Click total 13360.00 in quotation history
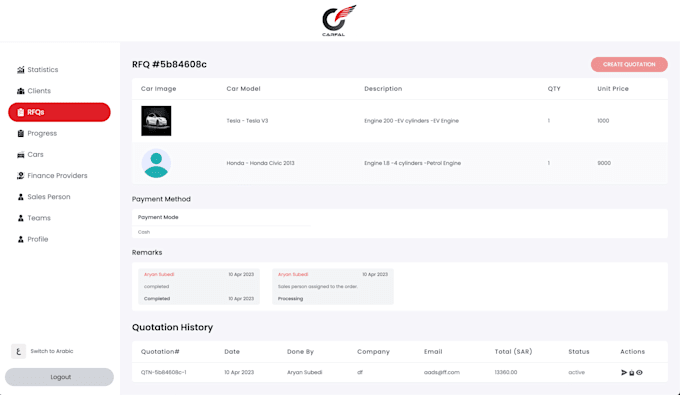This screenshot has height=395, width=680. [x=506, y=372]
